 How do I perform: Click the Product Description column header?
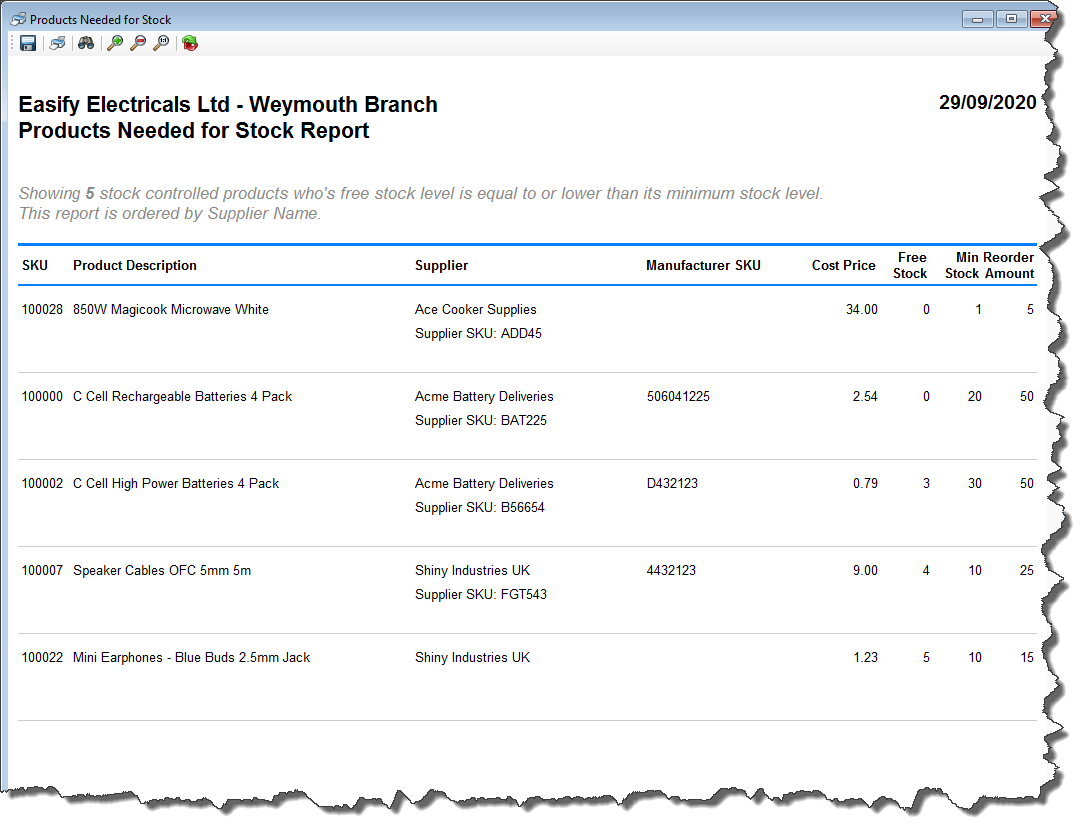click(135, 266)
